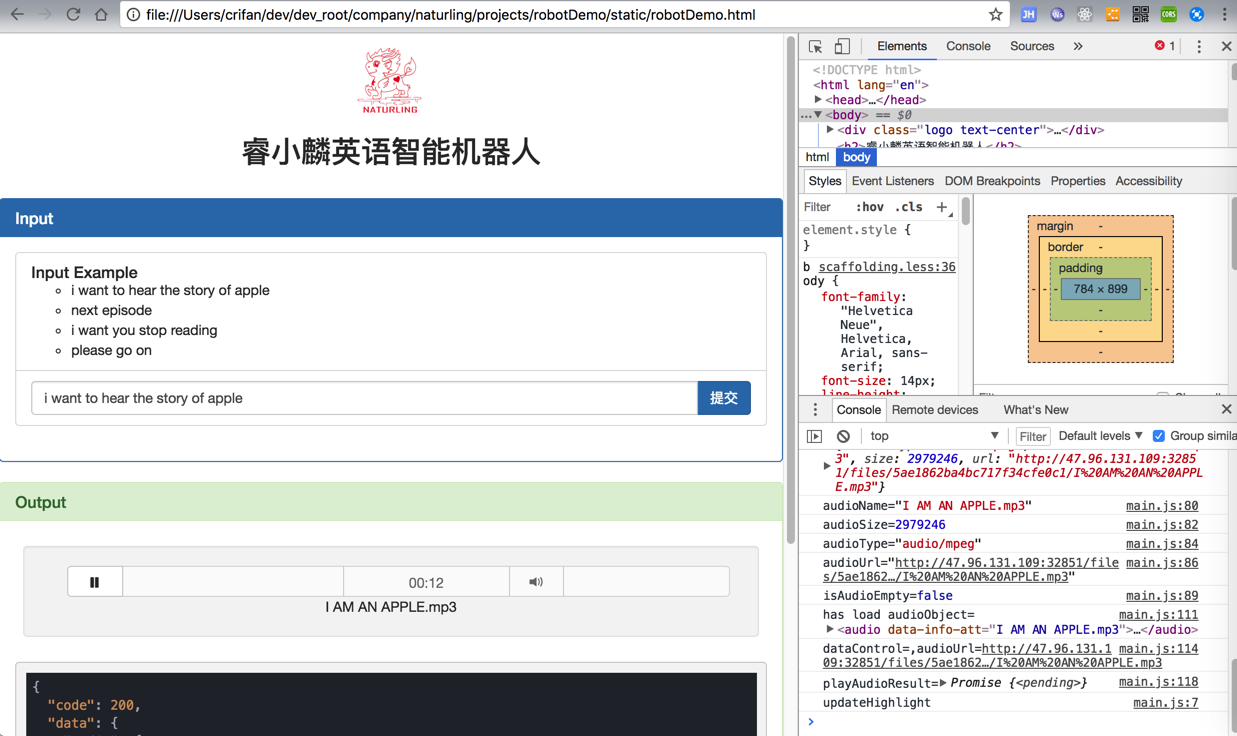Image resolution: width=1237 pixels, height=736 pixels.
Task: Pause the audio playback
Action: pos(95,582)
